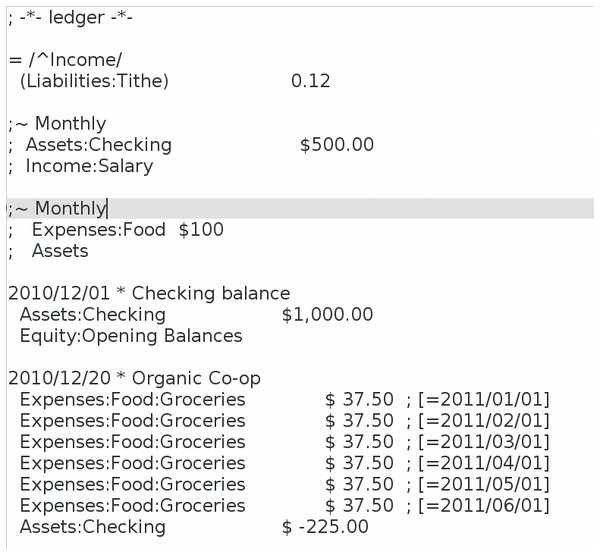Viewport: 600px width, 555px height.
Task: Click the 2010/12/20 Organic Co-op header
Action: [134, 378]
